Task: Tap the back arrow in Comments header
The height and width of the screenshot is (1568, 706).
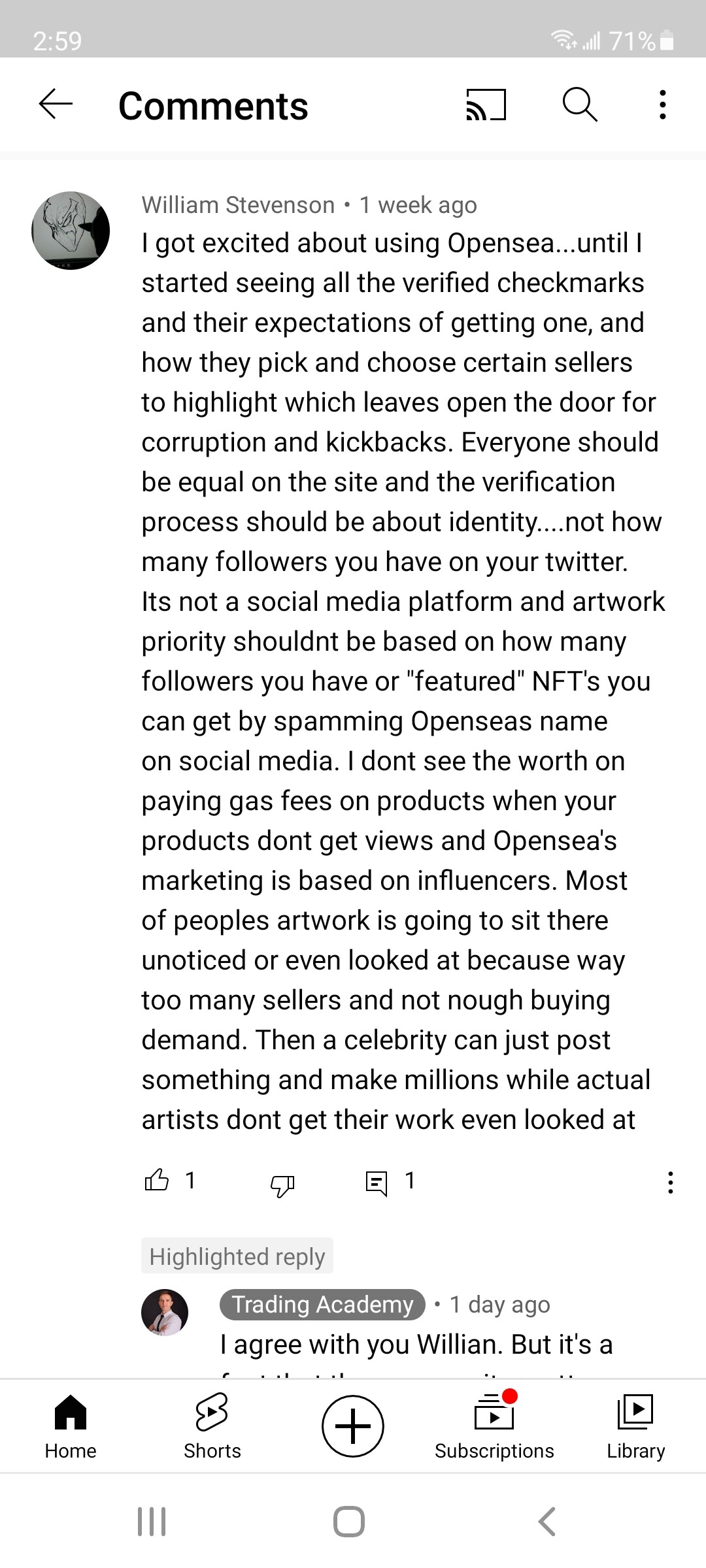Action: pyautogui.click(x=56, y=105)
